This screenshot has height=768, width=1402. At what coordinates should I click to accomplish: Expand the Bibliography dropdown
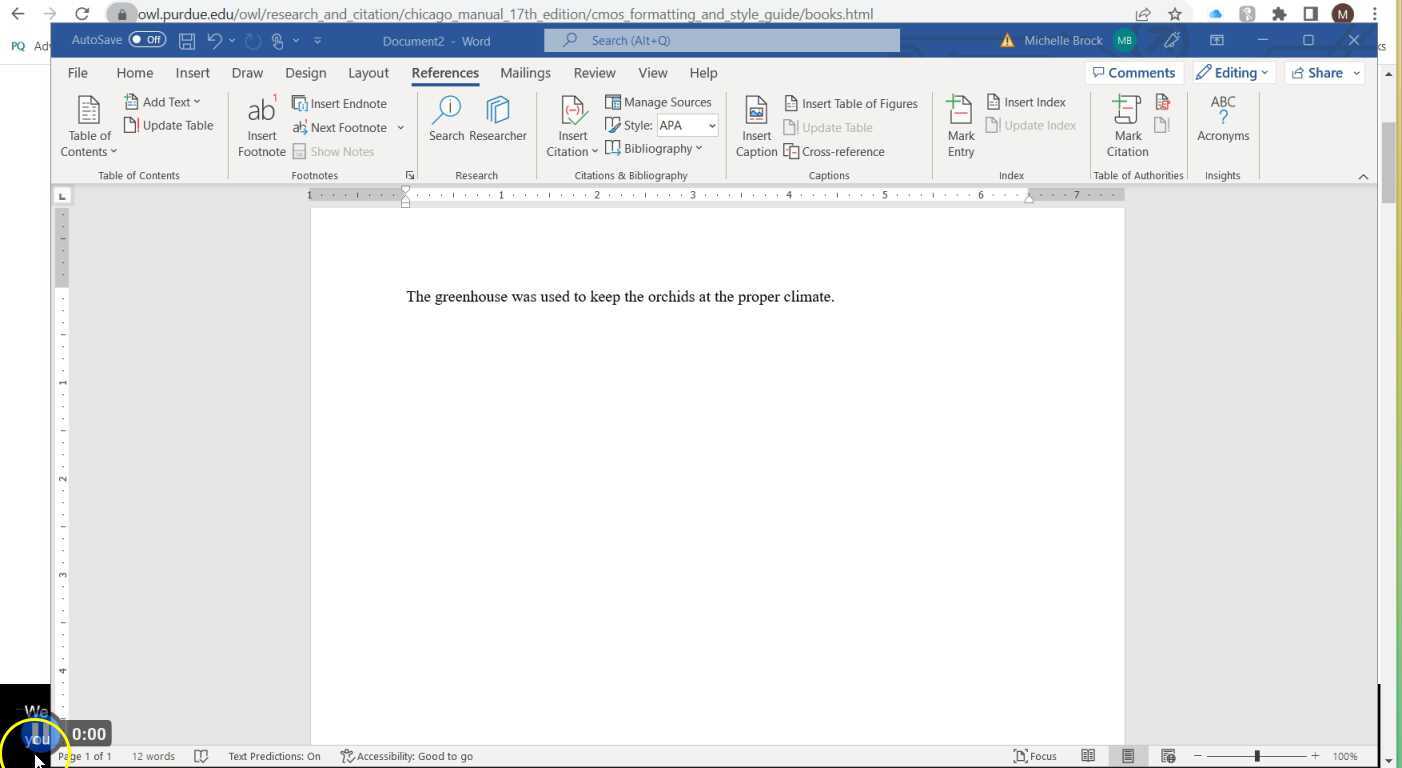(x=655, y=148)
